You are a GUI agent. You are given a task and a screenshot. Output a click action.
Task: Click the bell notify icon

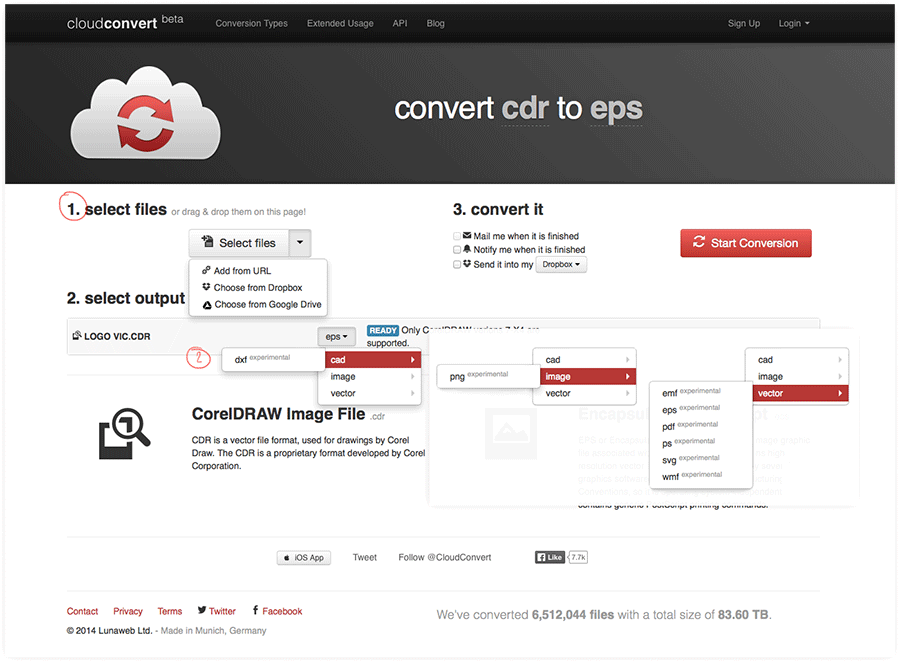tap(467, 249)
